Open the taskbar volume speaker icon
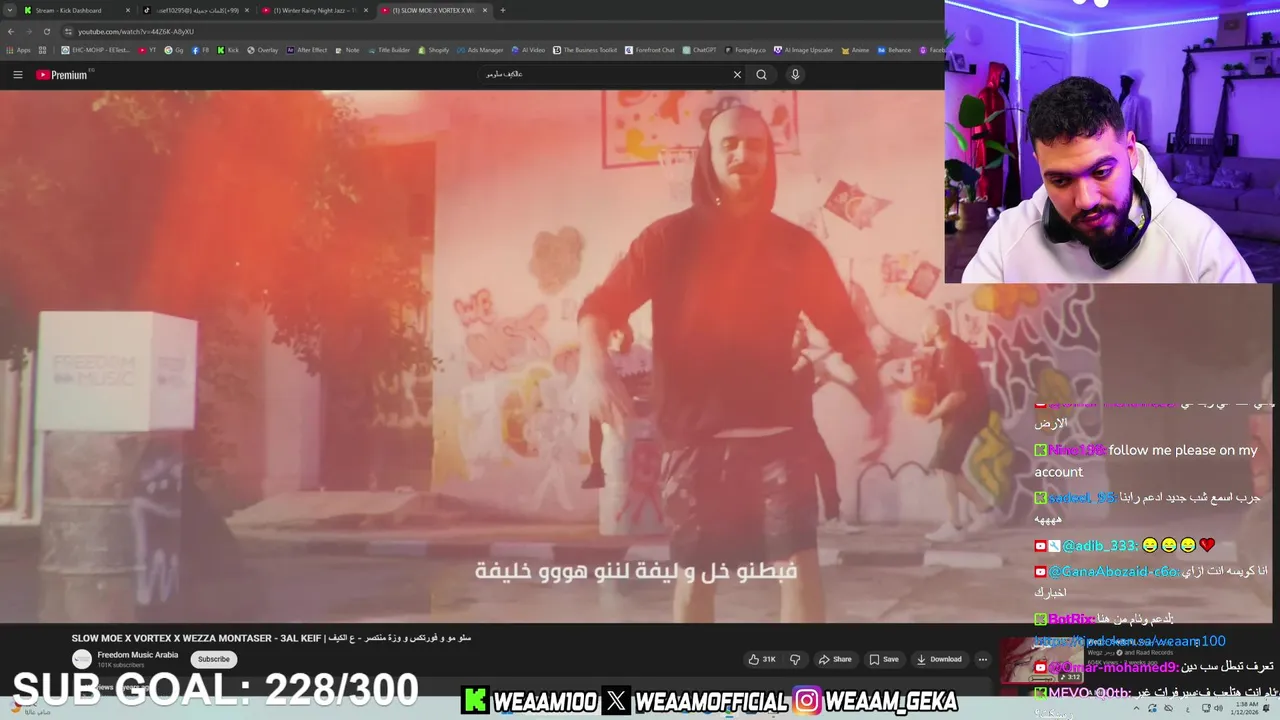Image resolution: width=1280 pixels, height=720 pixels. tap(1218, 708)
